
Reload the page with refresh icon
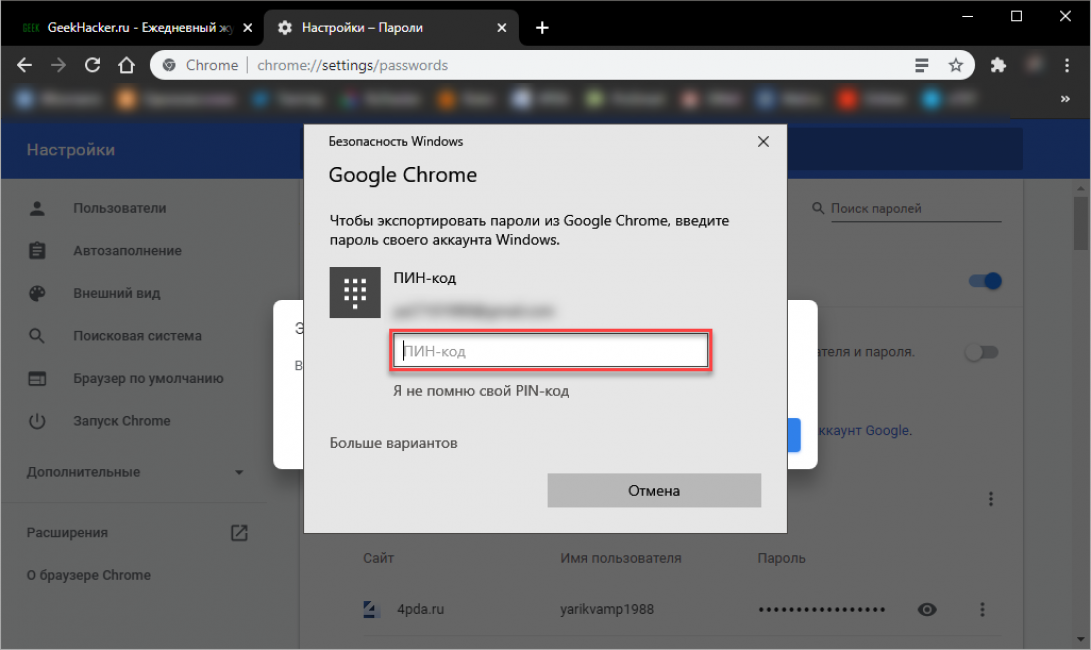(x=93, y=65)
